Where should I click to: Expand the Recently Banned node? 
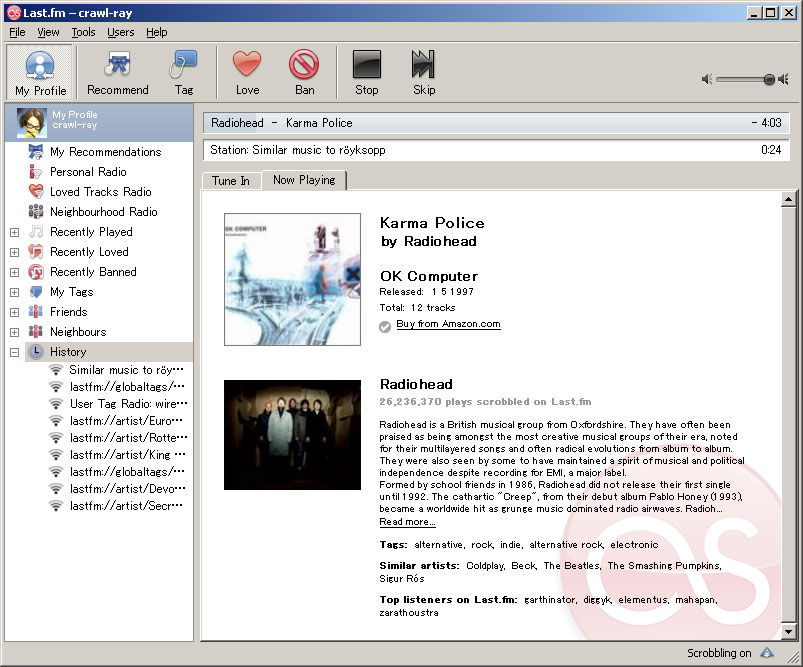(x=14, y=272)
